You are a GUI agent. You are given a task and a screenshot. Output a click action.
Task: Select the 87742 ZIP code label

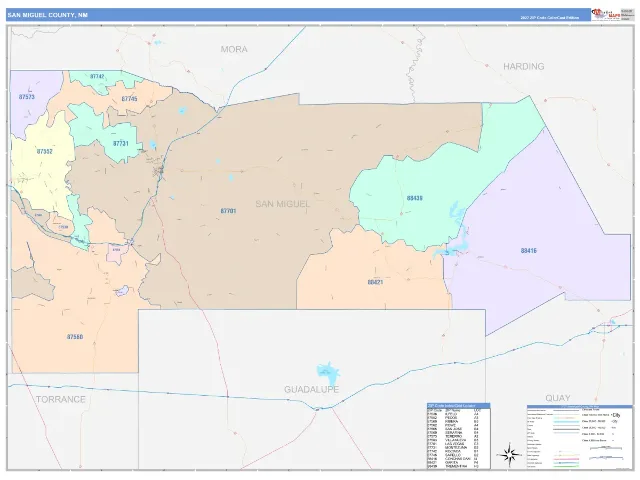[97, 76]
